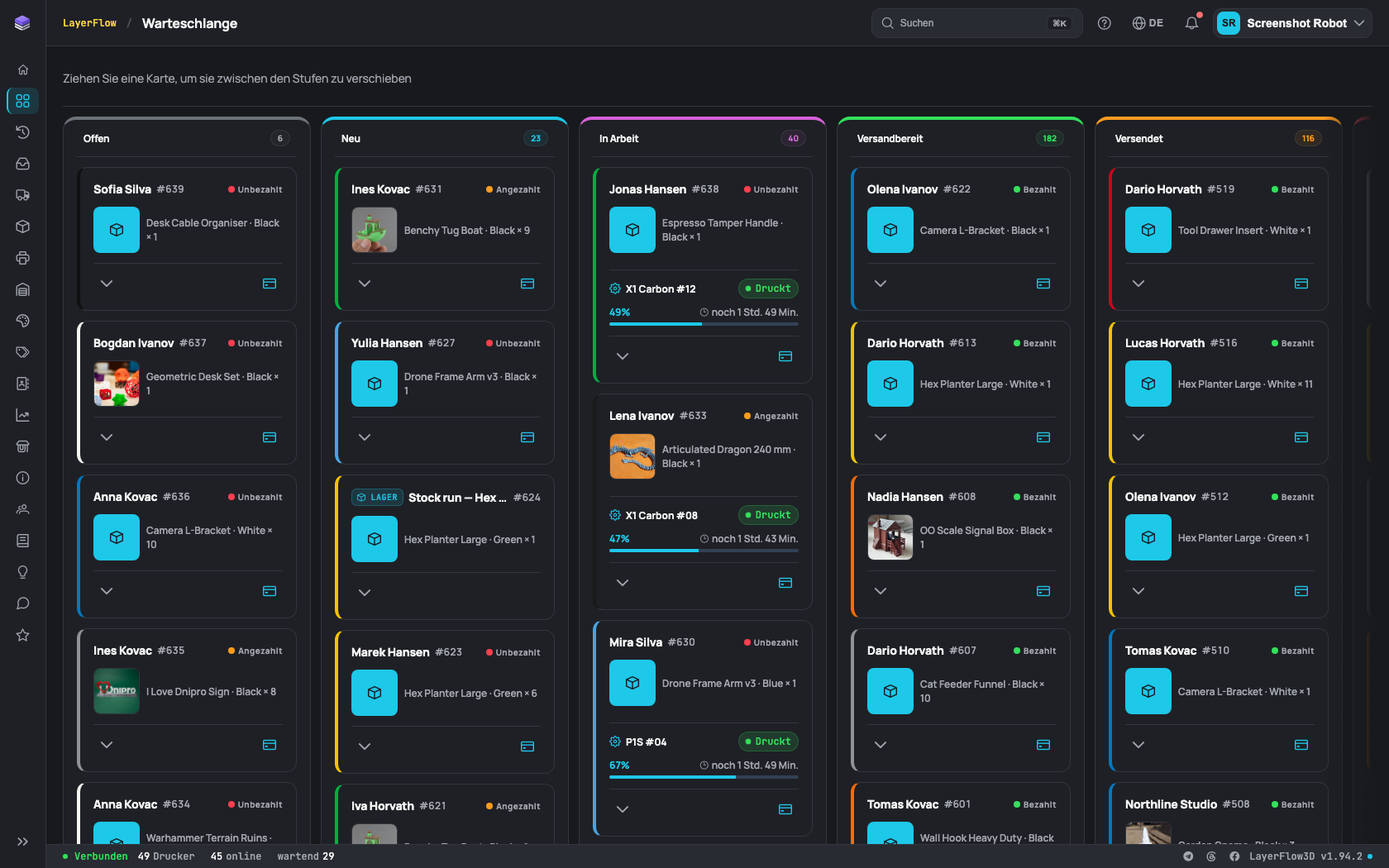Open the chat bubble icon in the sidebar

click(23, 603)
